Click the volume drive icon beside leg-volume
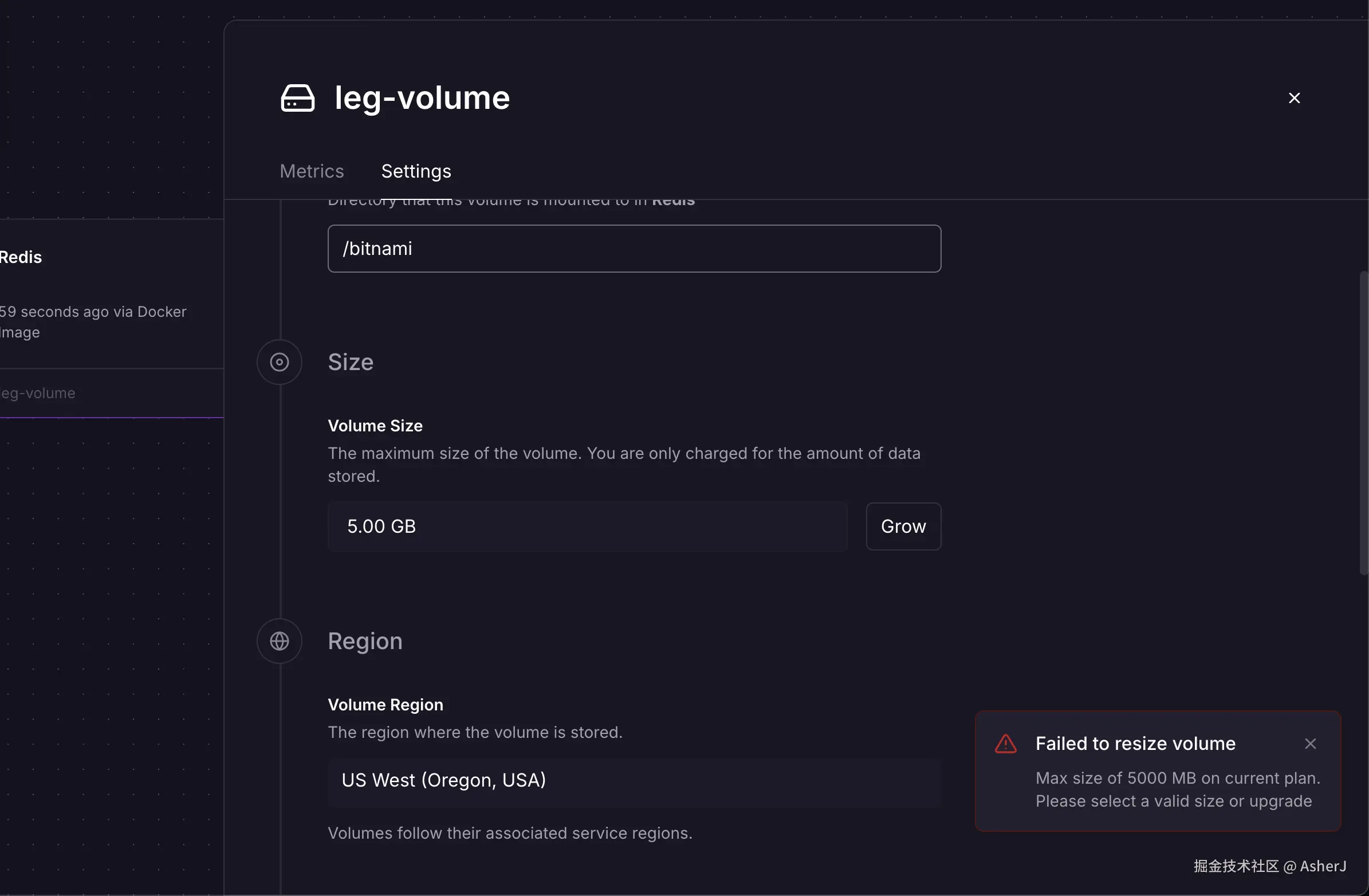The width and height of the screenshot is (1369, 896). coord(297,98)
